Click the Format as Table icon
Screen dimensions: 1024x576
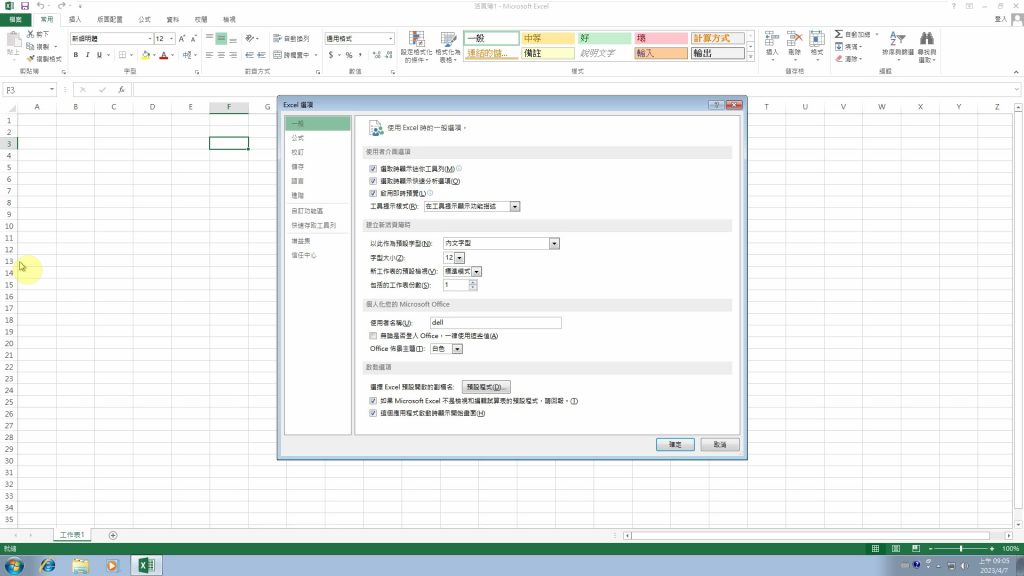tap(448, 46)
